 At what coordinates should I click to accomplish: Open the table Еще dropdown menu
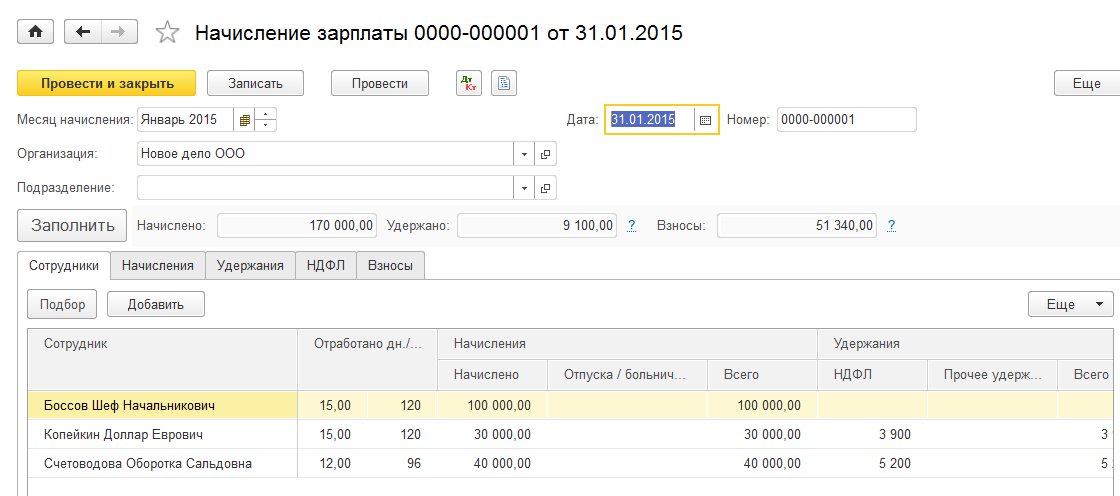[x=1070, y=304]
